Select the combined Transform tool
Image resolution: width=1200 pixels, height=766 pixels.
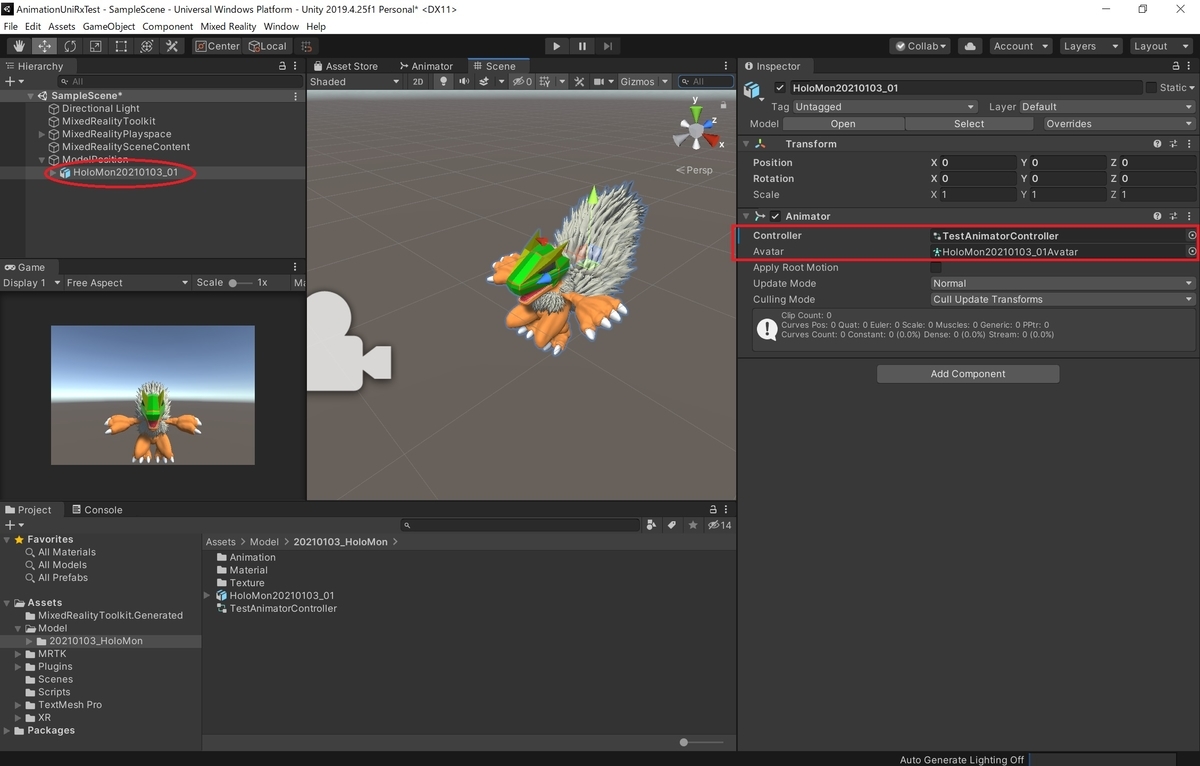tap(146, 46)
